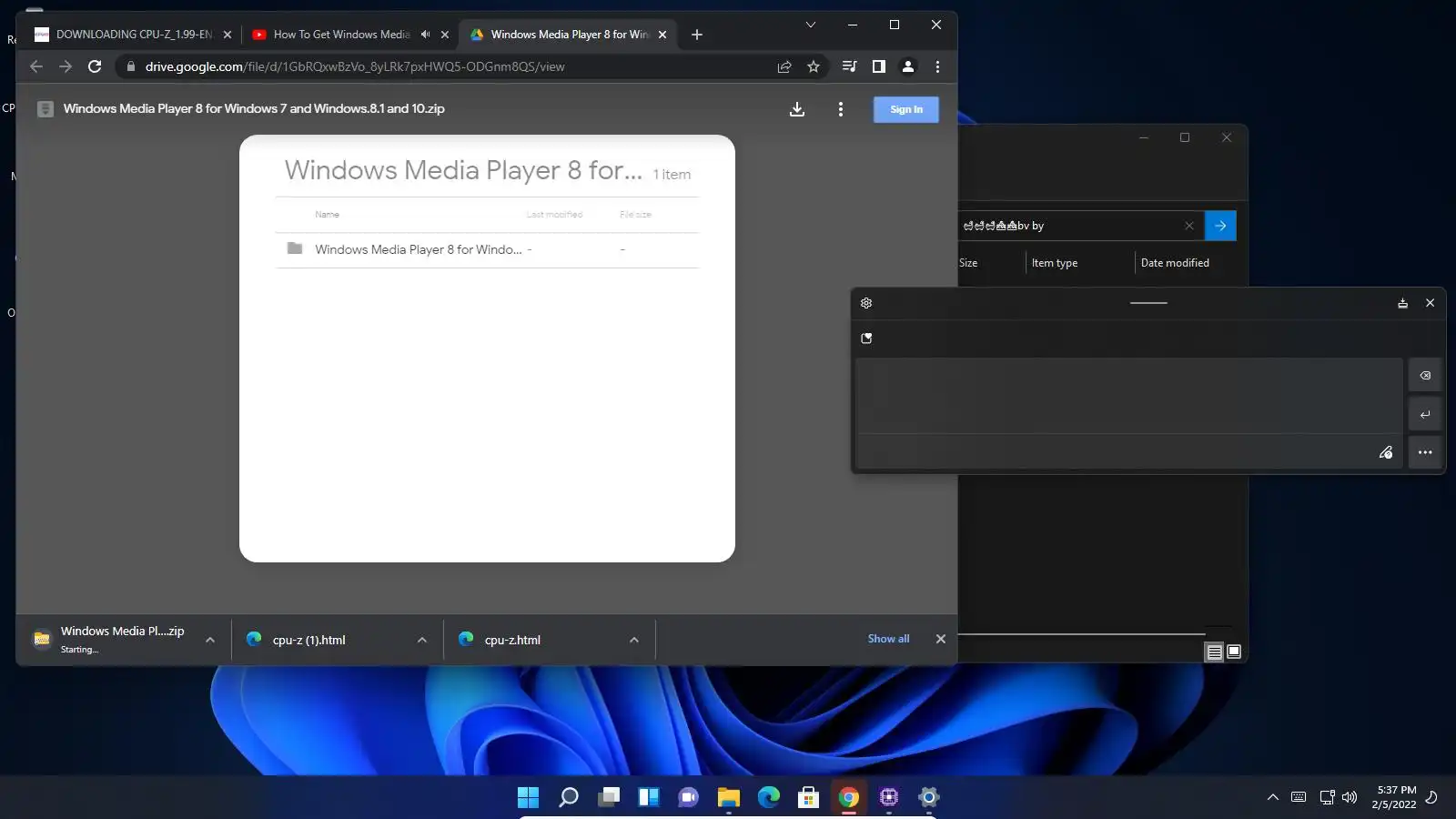Select the handwriting pen tool
The height and width of the screenshot is (819, 1456).
1386,452
